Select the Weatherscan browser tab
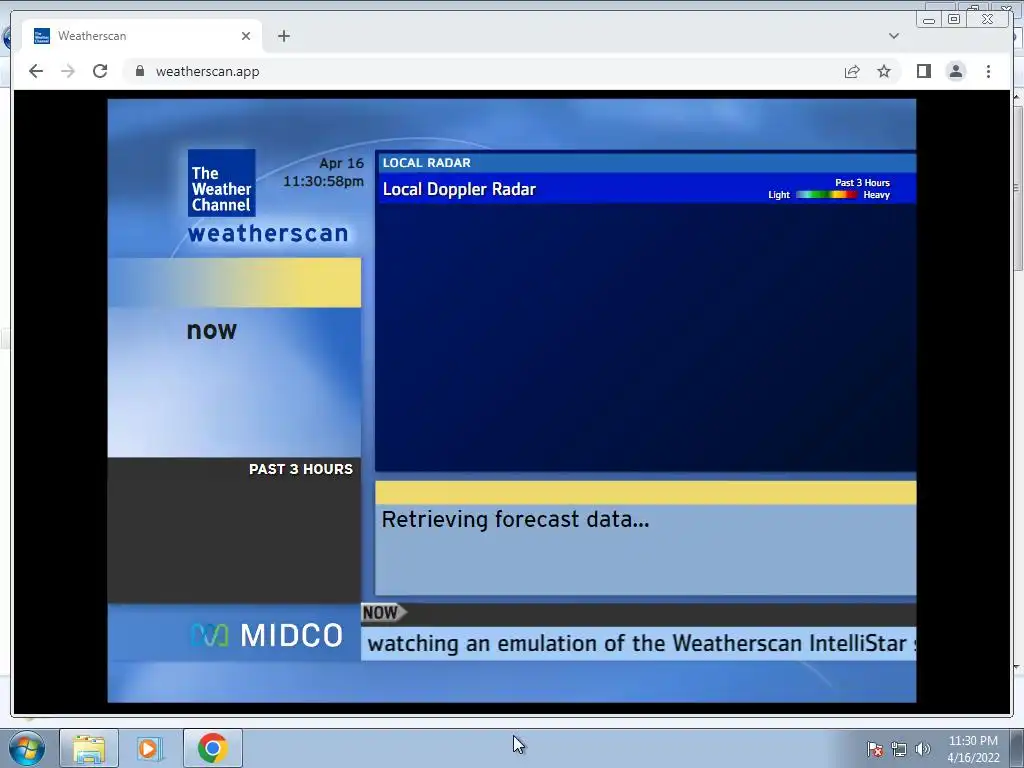This screenshot has width=1024, height=768. tap(142, 36)
